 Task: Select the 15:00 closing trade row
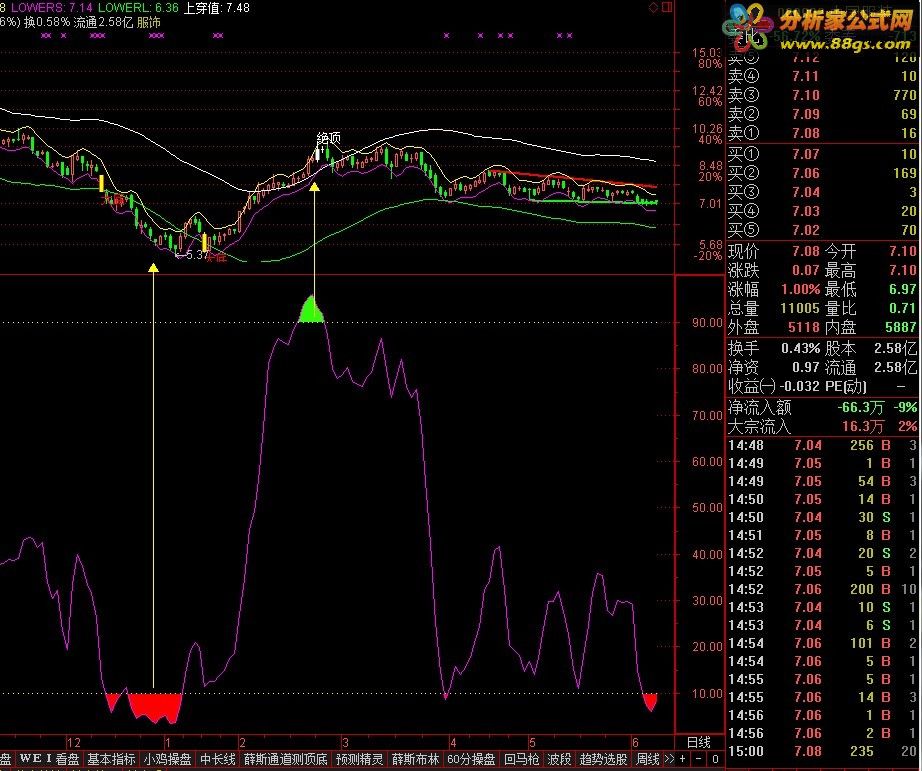pos(822,751)
